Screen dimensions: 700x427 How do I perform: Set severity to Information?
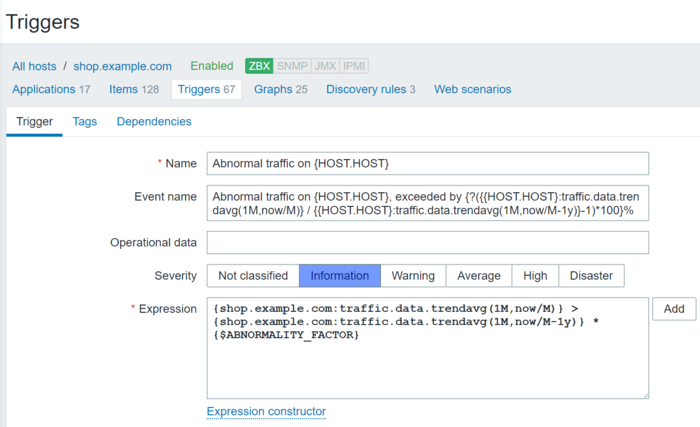340,275
